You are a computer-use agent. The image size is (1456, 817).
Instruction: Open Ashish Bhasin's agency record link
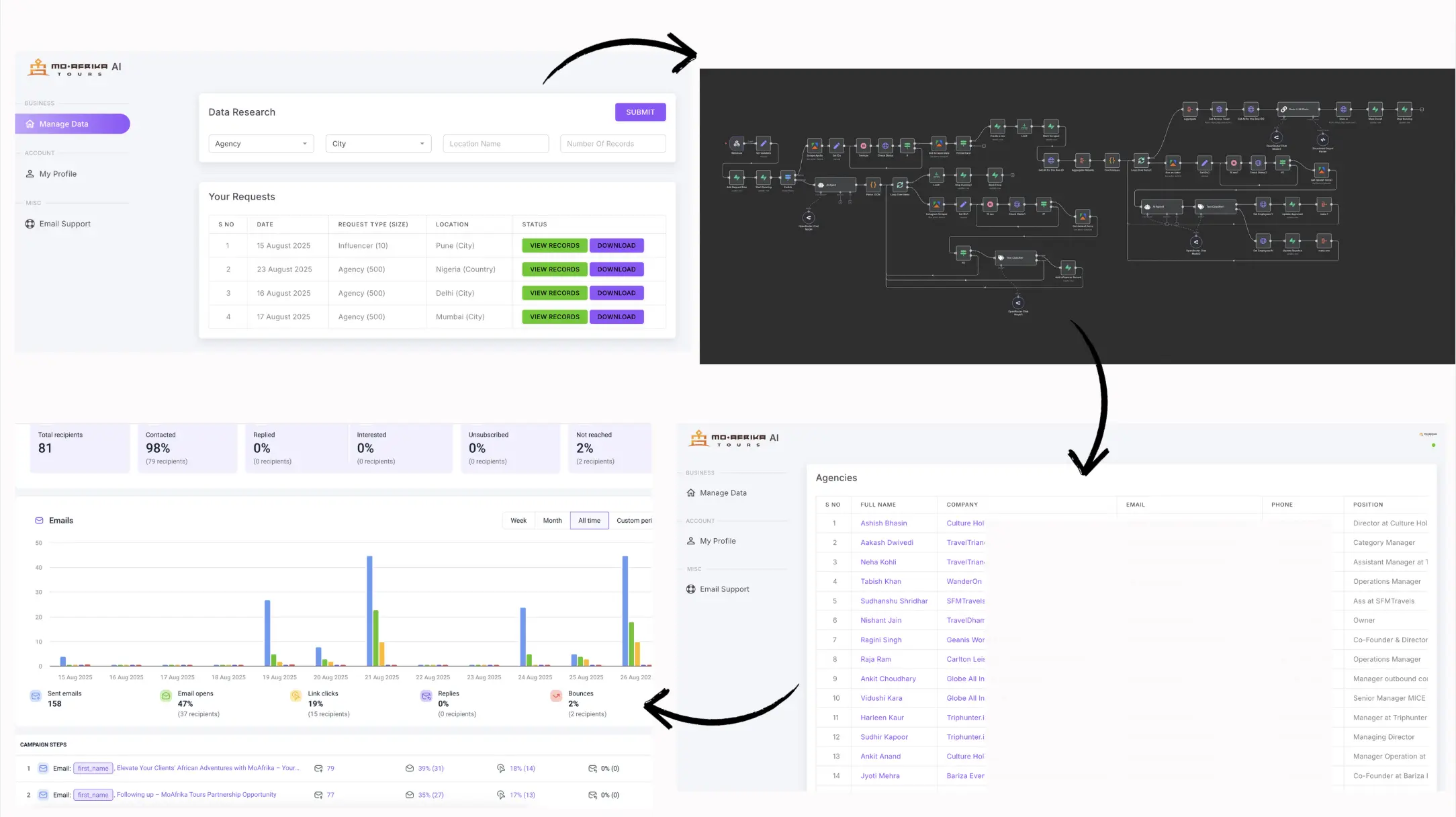click(884, 523)
